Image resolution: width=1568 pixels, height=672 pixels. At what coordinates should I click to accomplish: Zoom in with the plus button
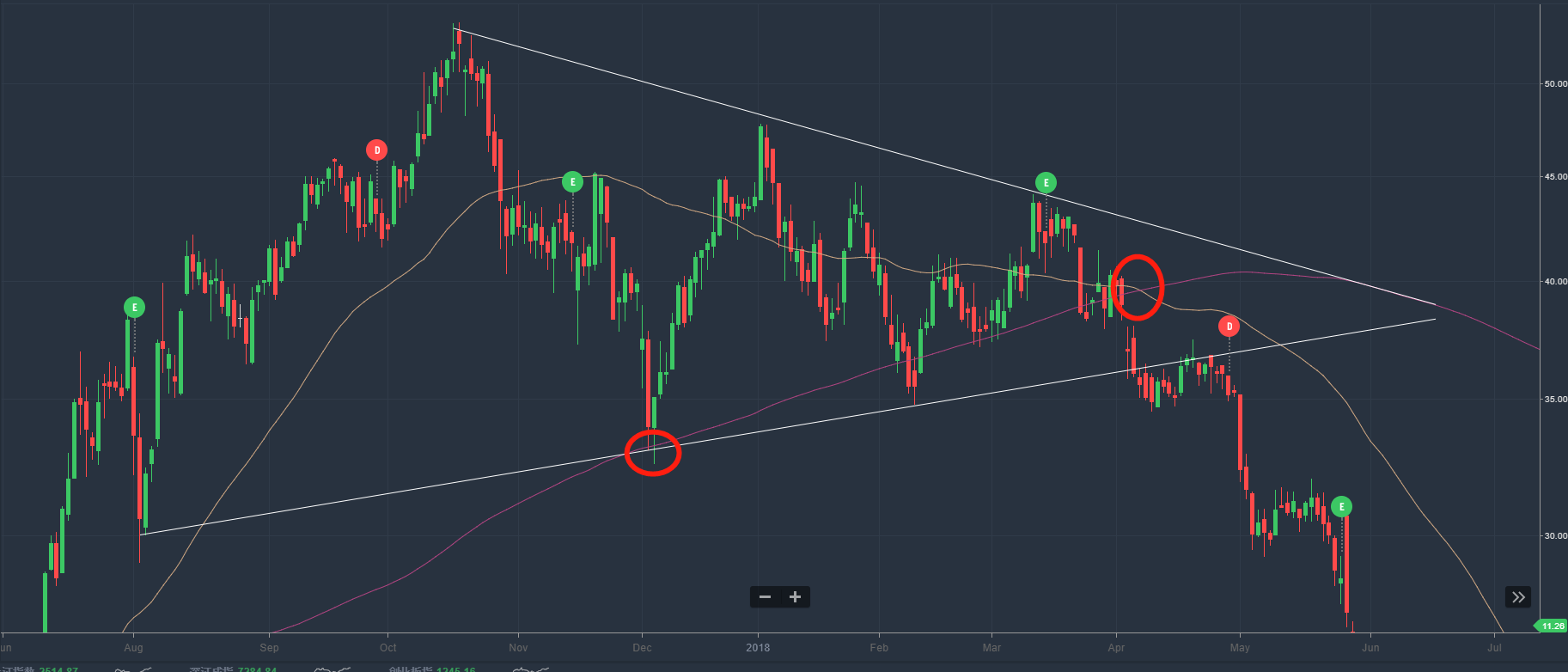[796, 597]
